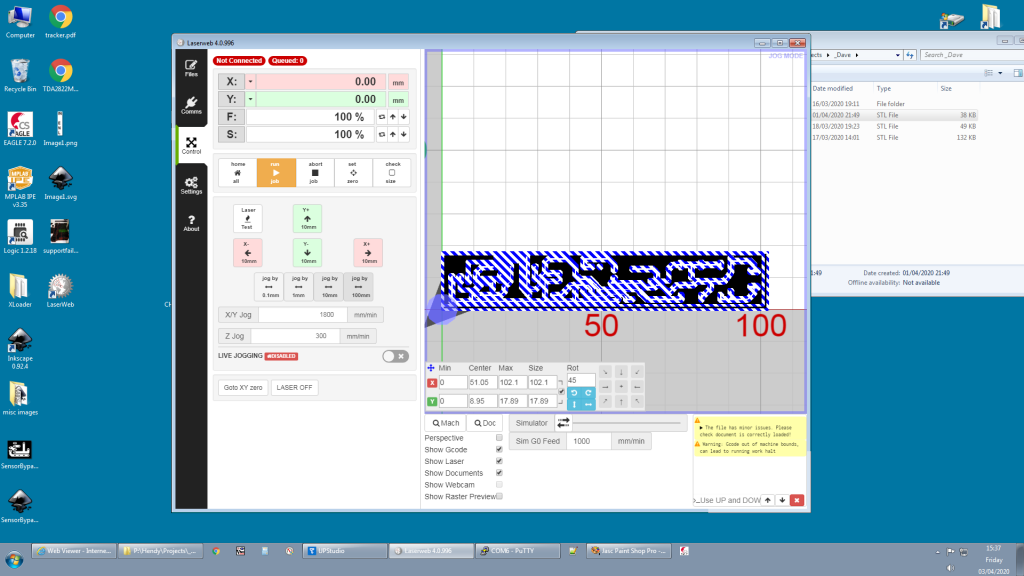Click the abort job button
1024x576 pixels.
click(x=314, y=172)
